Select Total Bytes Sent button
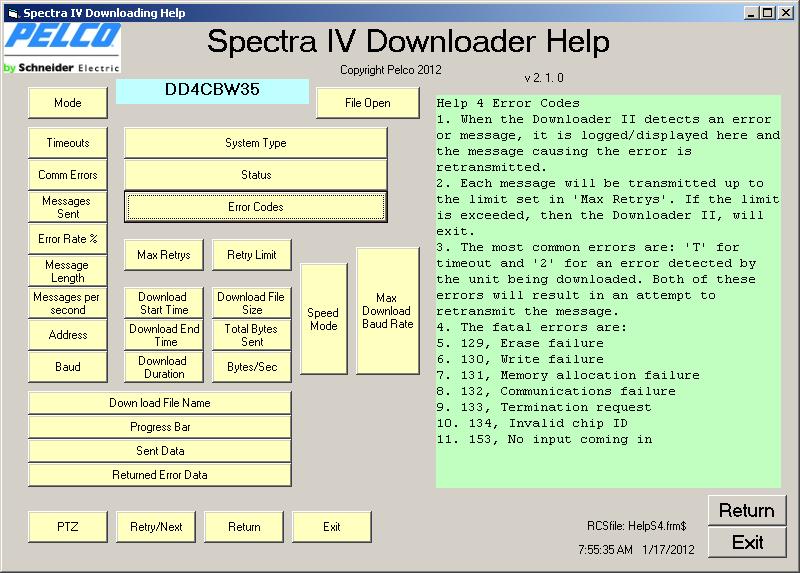This screenshot has width=800, height=573. (252, 335)
